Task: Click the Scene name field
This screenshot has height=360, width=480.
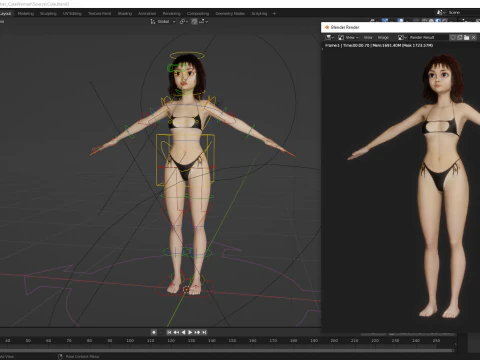Action: point(464,12)
